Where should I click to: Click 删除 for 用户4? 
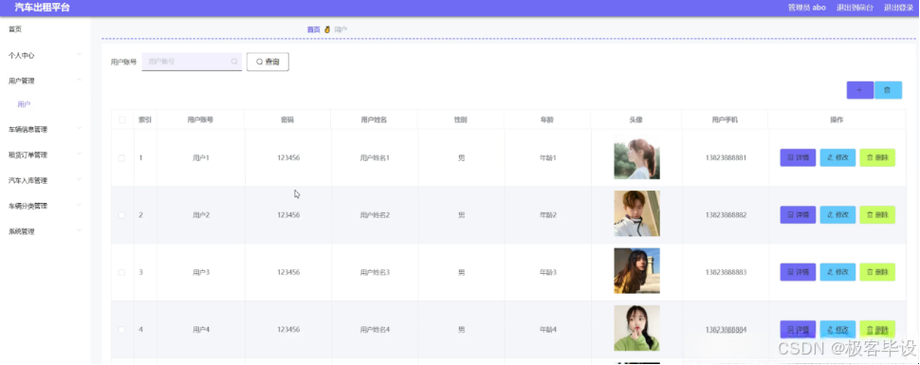(877, 329)
